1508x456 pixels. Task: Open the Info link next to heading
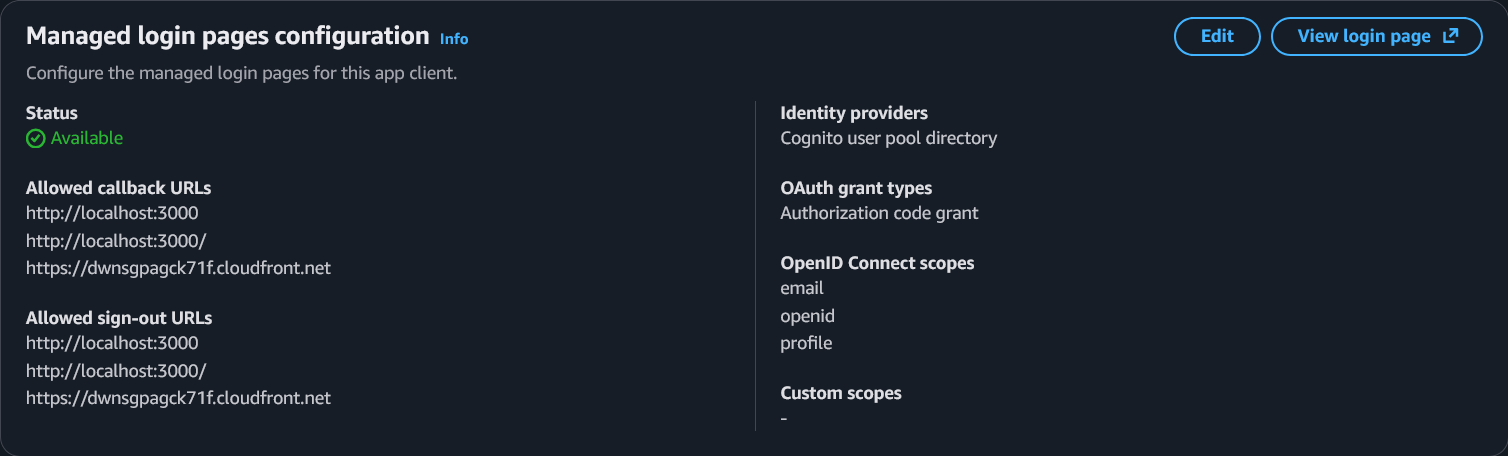[453, 39]
